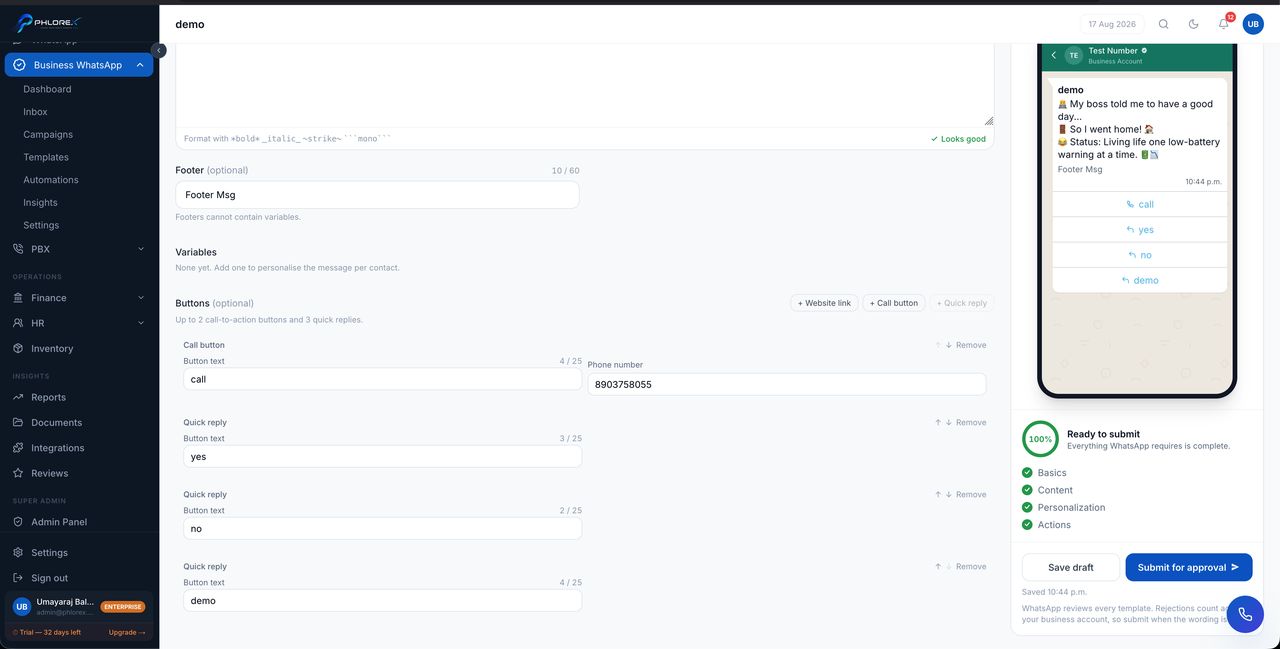This screenshot has width=1280, height=649.
Task: Click the Reports chart icon in sidebar
Action: point(19,397)
